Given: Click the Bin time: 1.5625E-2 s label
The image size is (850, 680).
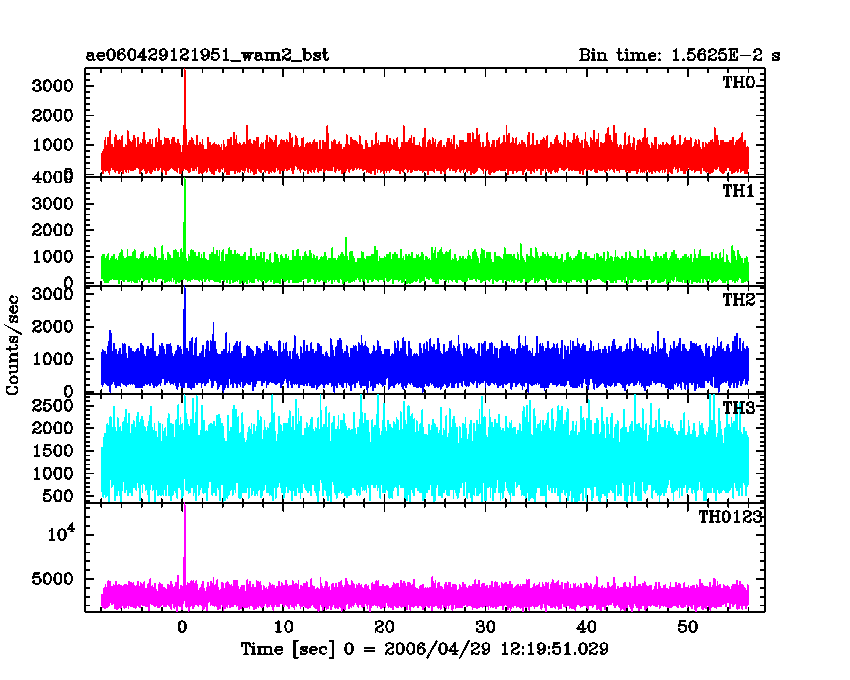Looking at the screenshot, I should (x=679, y=55).
